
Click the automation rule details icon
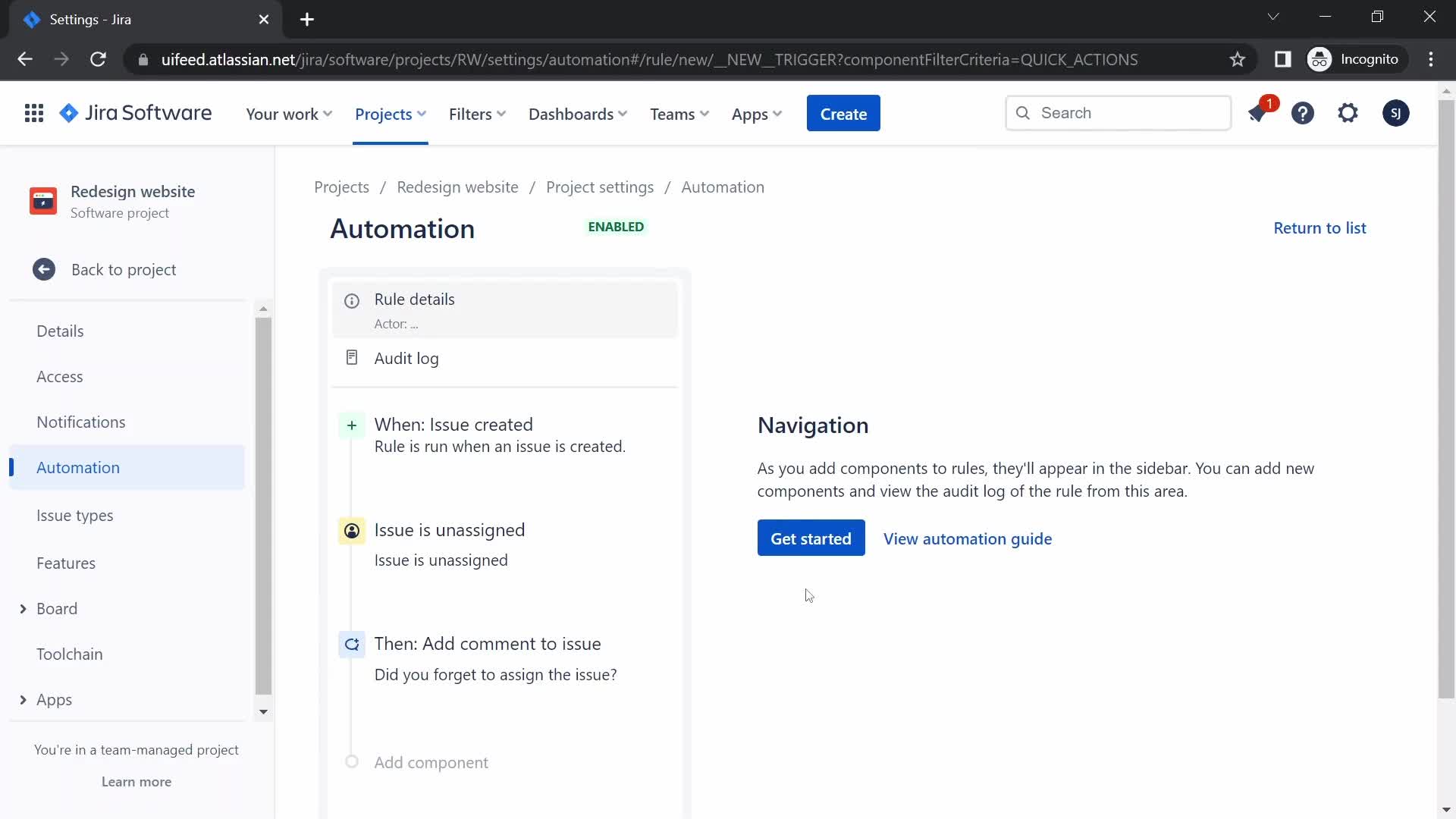pos(352,300)
